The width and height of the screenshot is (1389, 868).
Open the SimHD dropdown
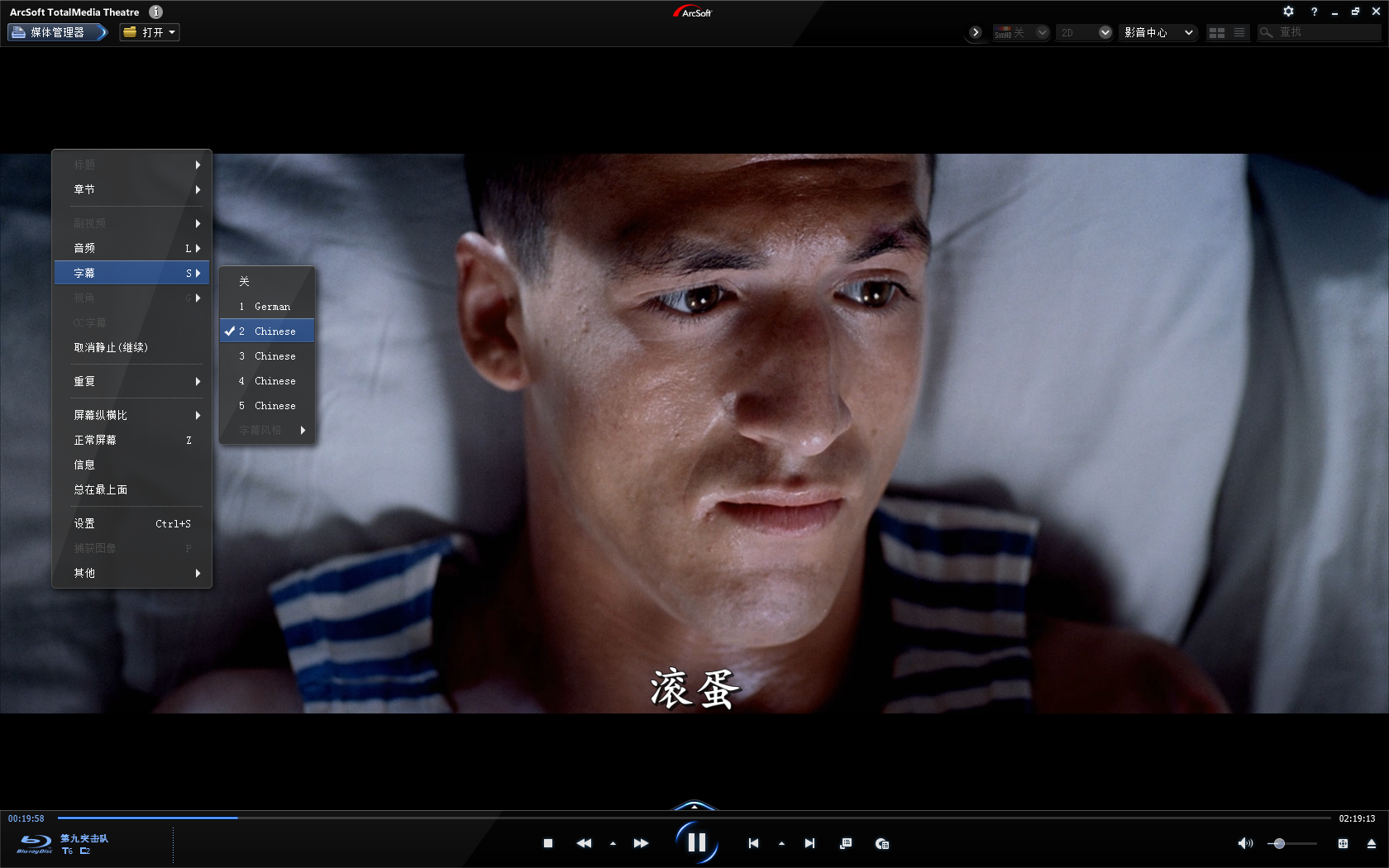tap(1021, 32)
